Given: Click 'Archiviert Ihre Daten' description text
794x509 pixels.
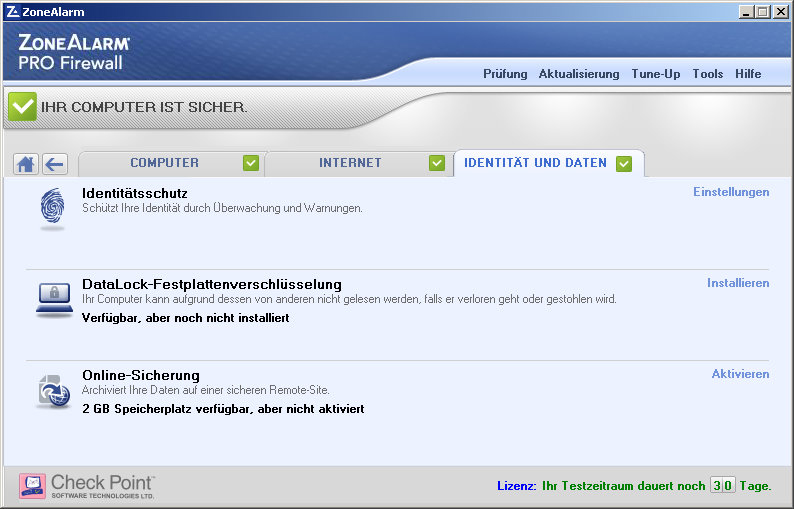Looking at the screenshot, I should click(206, 390).
